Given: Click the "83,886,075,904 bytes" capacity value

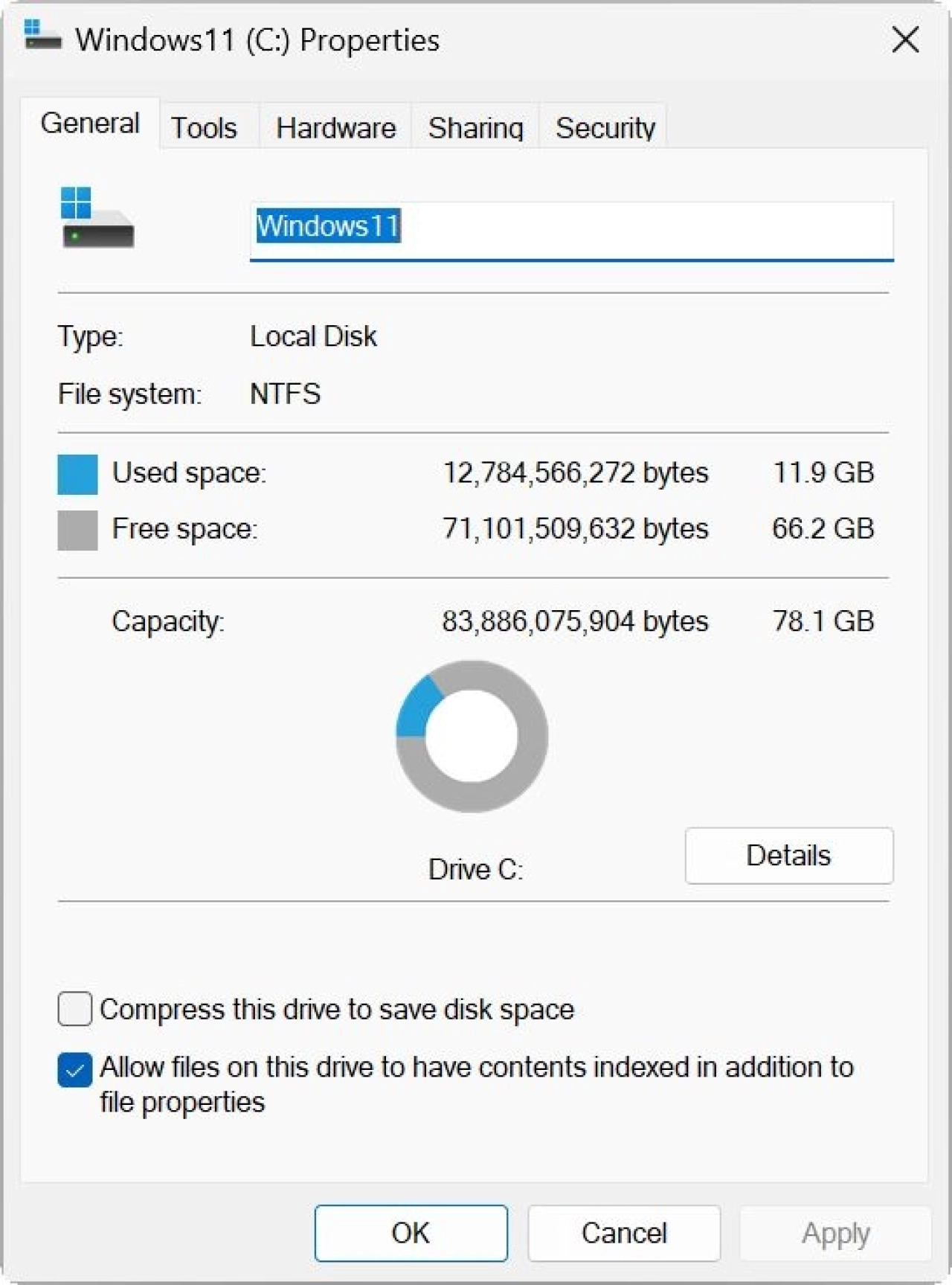Looking at the screenshot, I should tap(576, 621).
